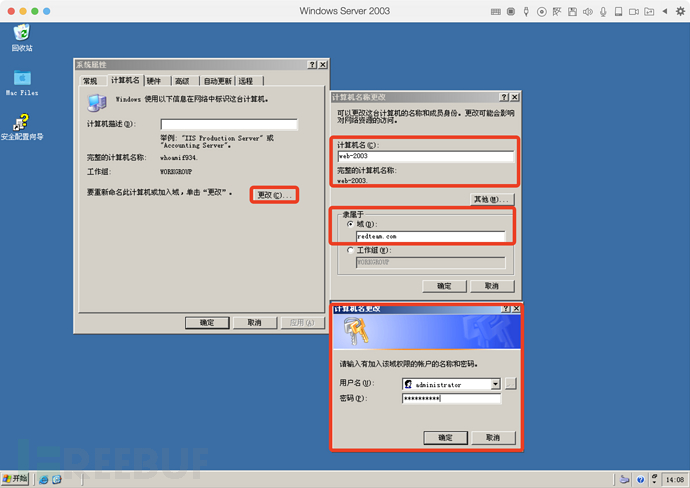Click the browse button beside 用户名 dropdown
690x488 pixels.
coord(510,384)
